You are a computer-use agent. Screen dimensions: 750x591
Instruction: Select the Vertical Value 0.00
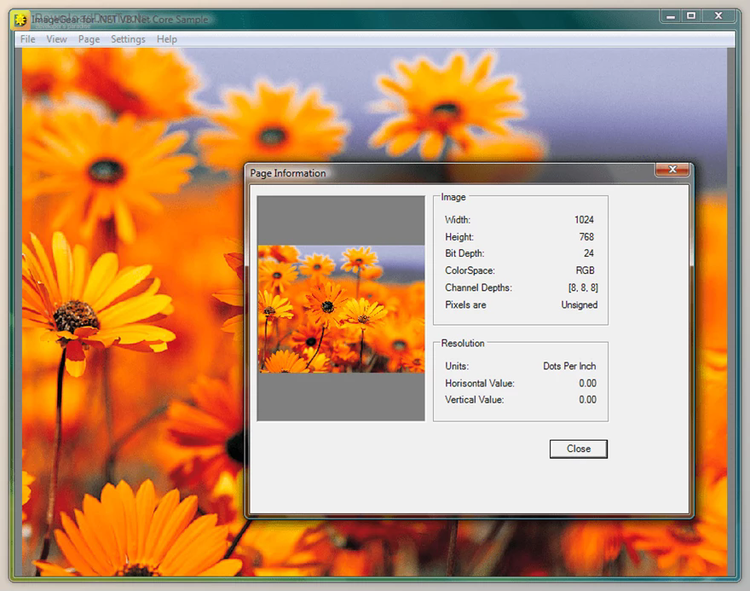coord(587,400)
